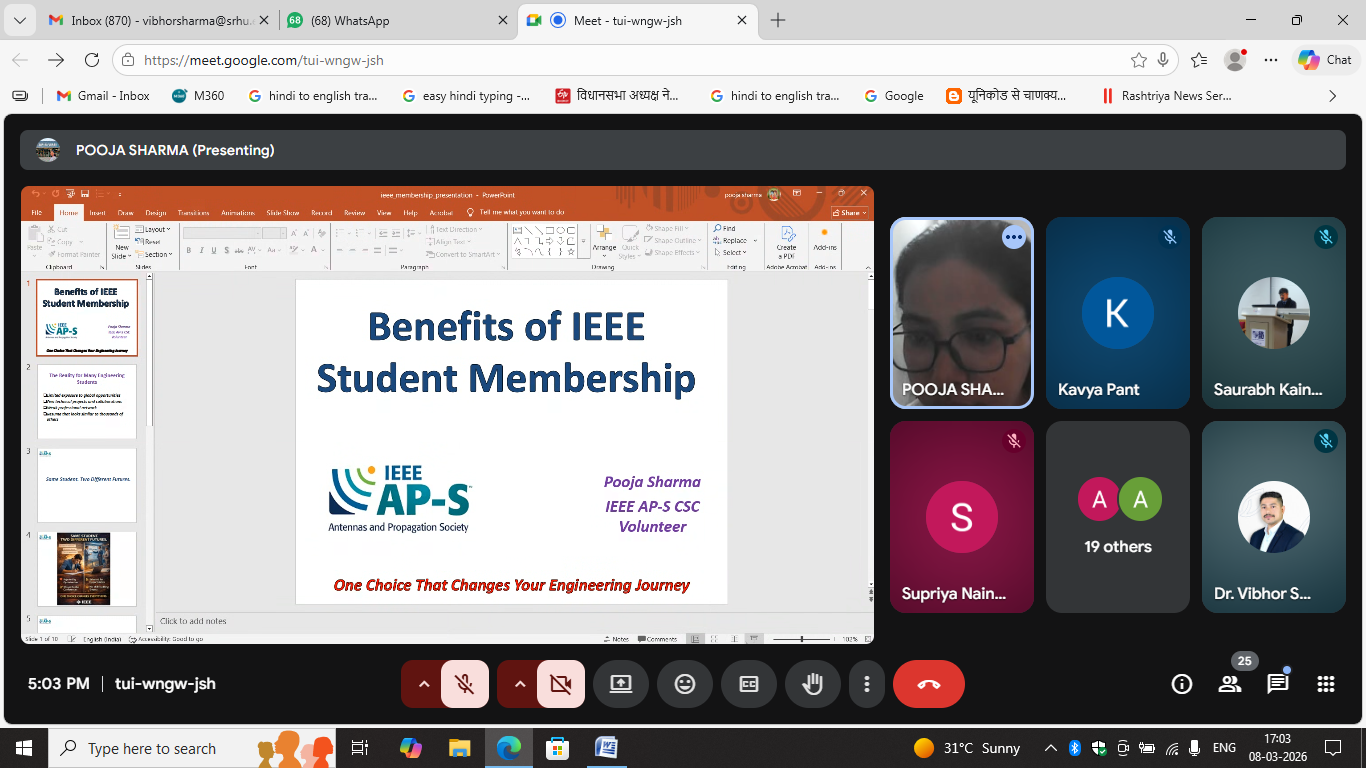Open the Gmail - Inbox bookmark
Screen dimensions: 1366x768
[x=103, y=96]
